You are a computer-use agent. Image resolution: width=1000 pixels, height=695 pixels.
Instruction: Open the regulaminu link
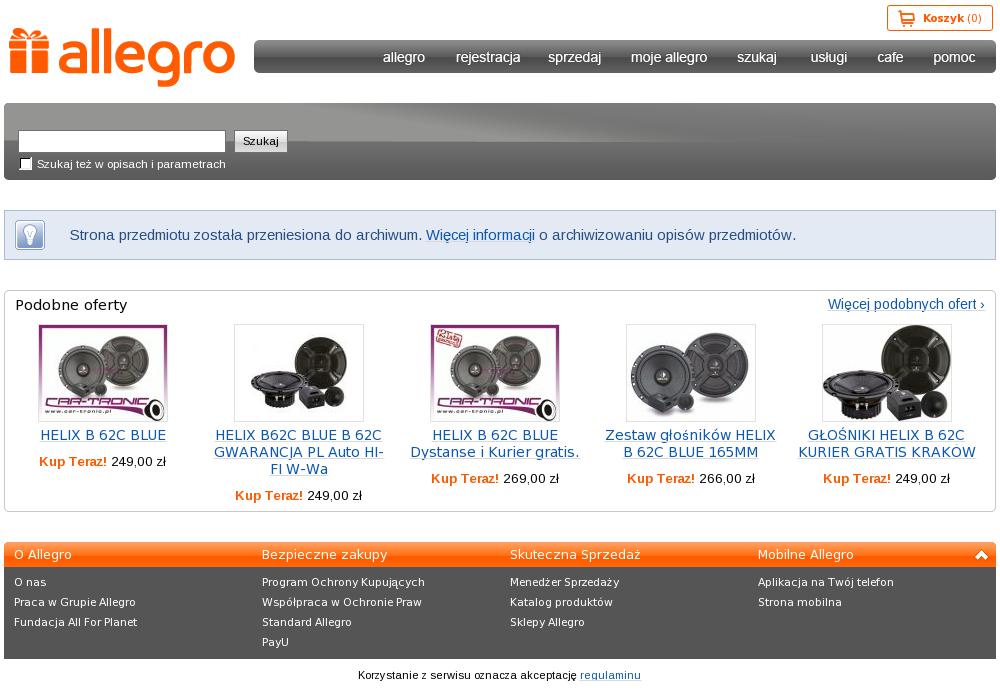tap(610, 675)
